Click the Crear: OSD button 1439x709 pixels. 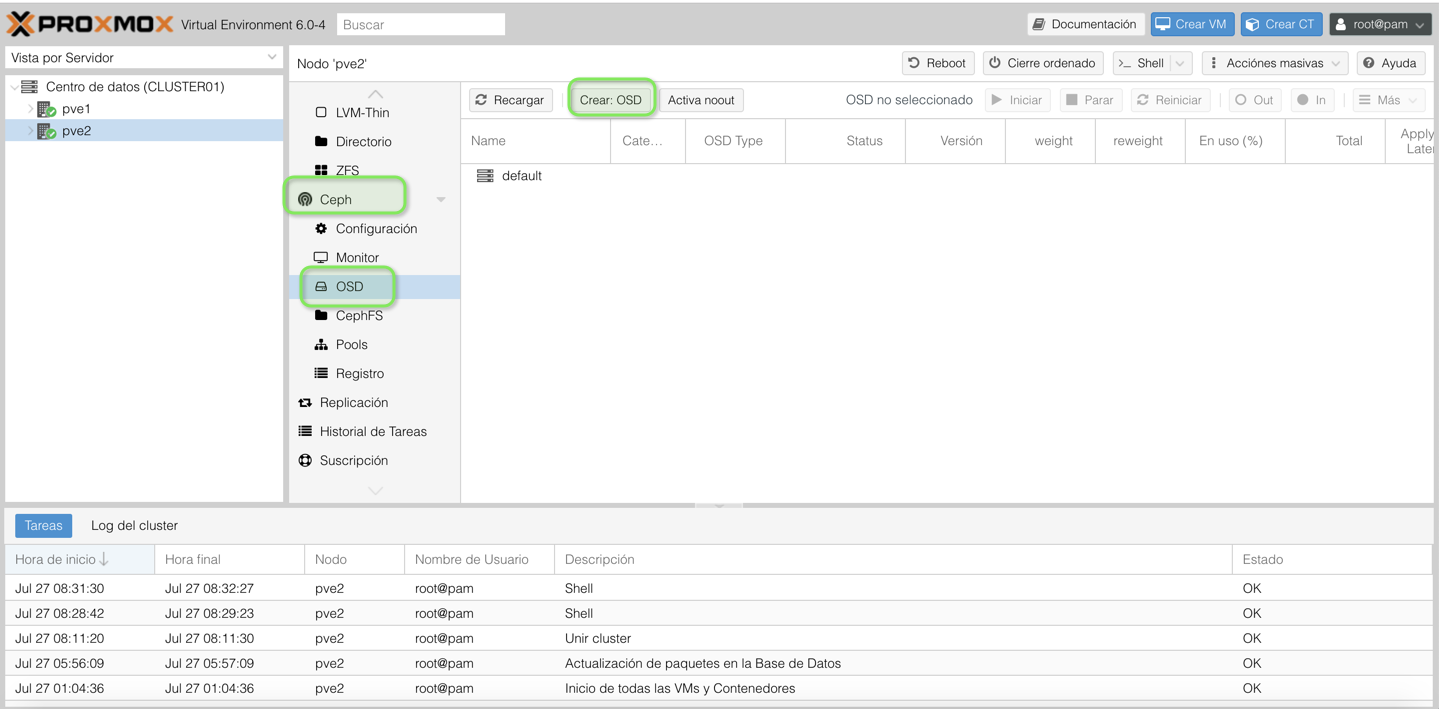coord(611,99)
